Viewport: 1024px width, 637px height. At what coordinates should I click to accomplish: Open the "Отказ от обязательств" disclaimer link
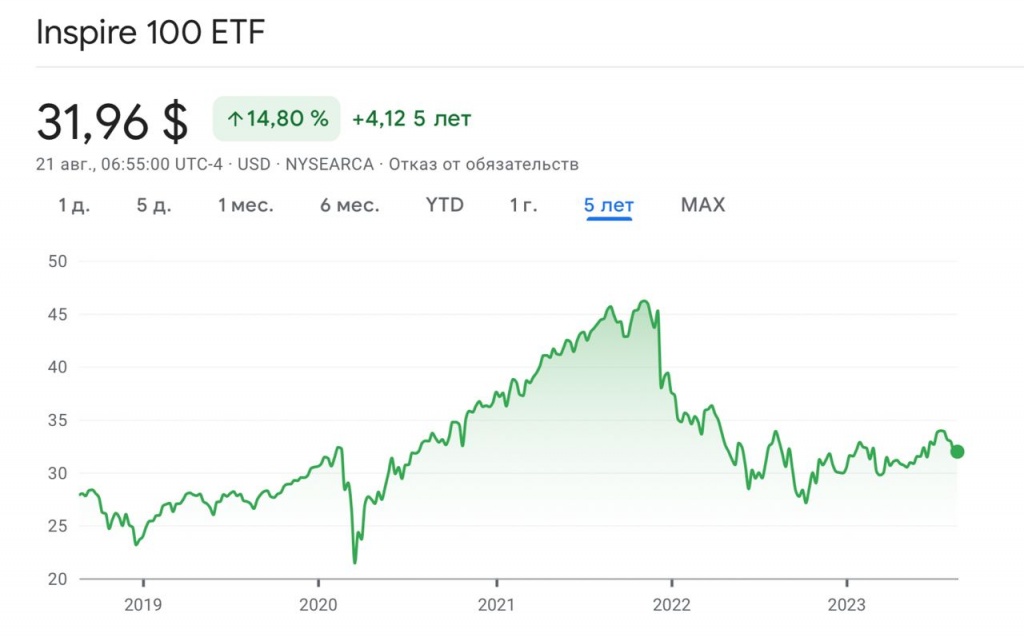[x=483, y=164]
